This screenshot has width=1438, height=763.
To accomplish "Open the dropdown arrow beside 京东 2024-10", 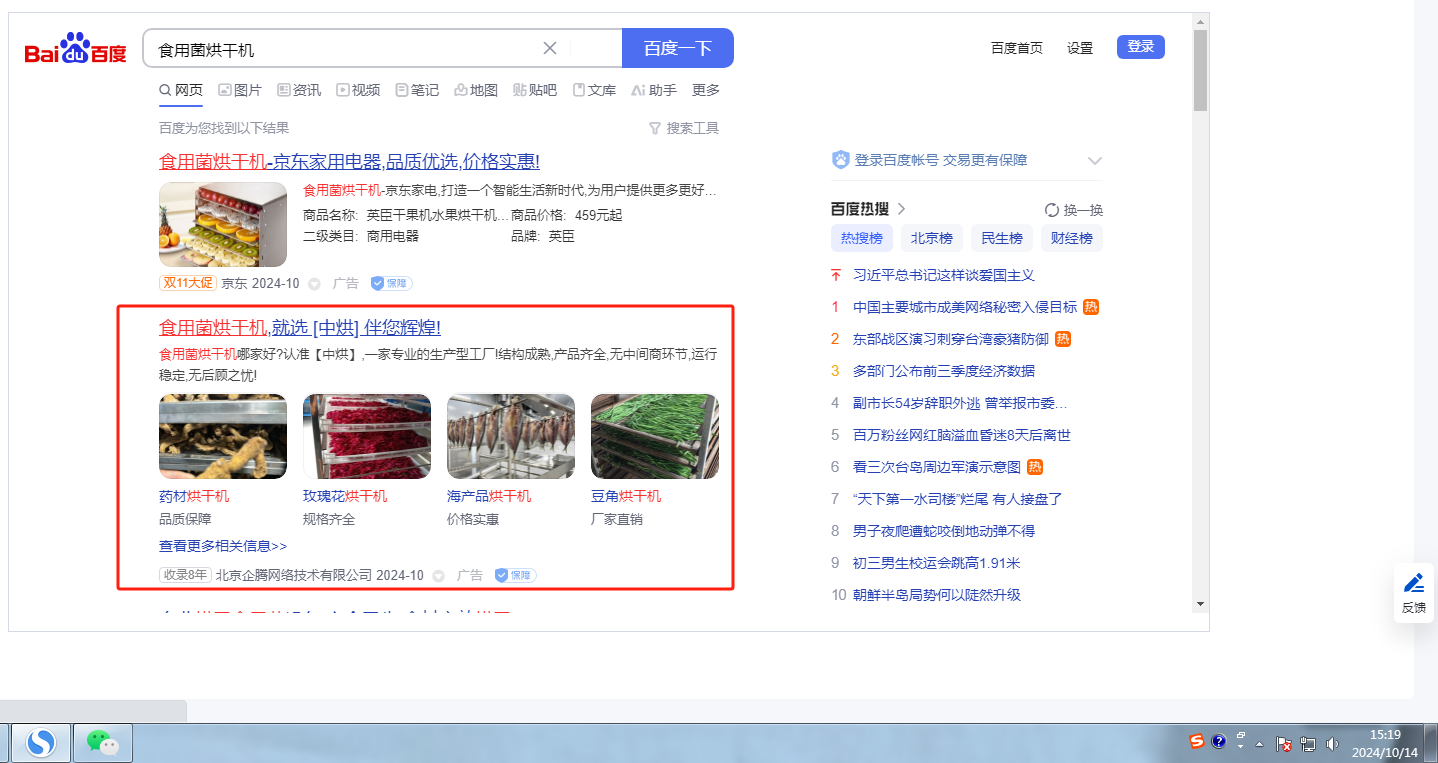I will coord(314,284).
